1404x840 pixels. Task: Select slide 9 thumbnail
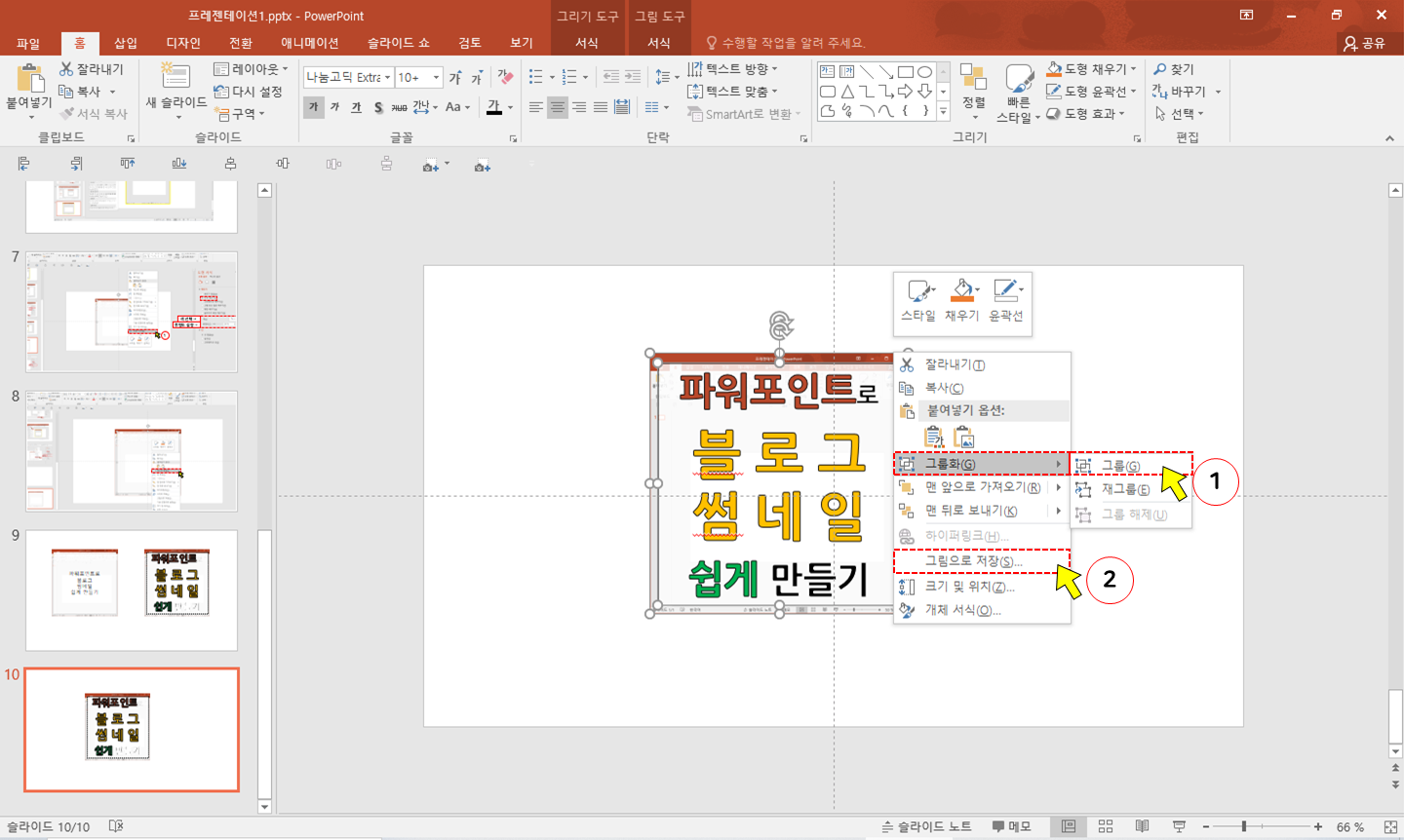132,591
